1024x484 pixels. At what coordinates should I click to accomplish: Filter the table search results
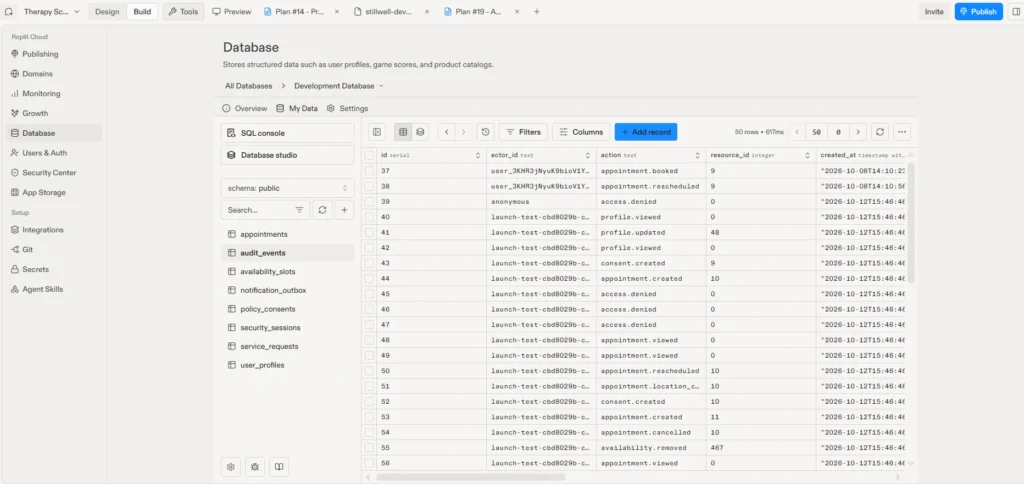(299, 210)
